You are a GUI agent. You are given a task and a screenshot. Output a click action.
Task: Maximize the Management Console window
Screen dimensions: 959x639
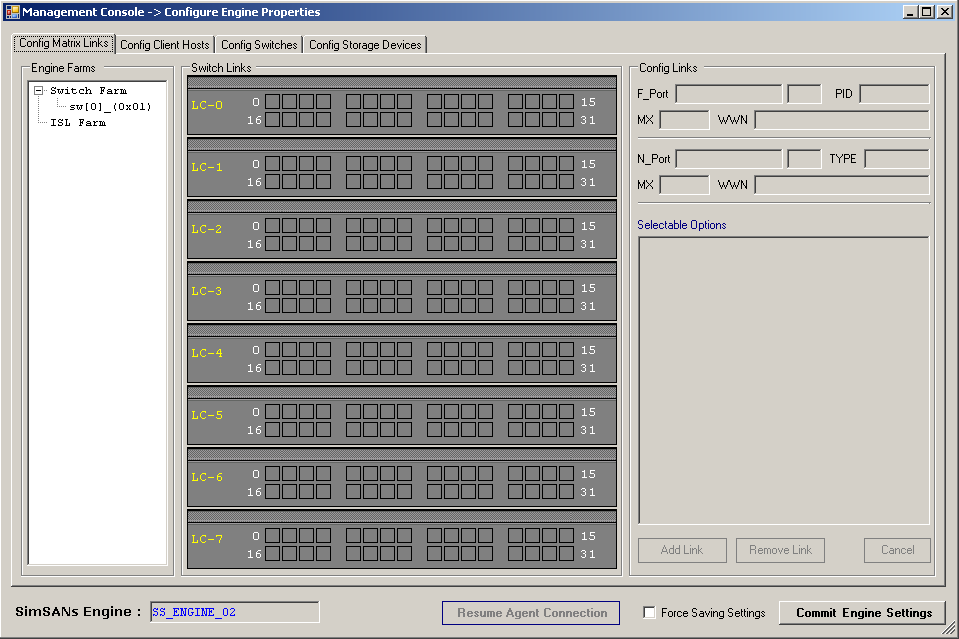927,12
